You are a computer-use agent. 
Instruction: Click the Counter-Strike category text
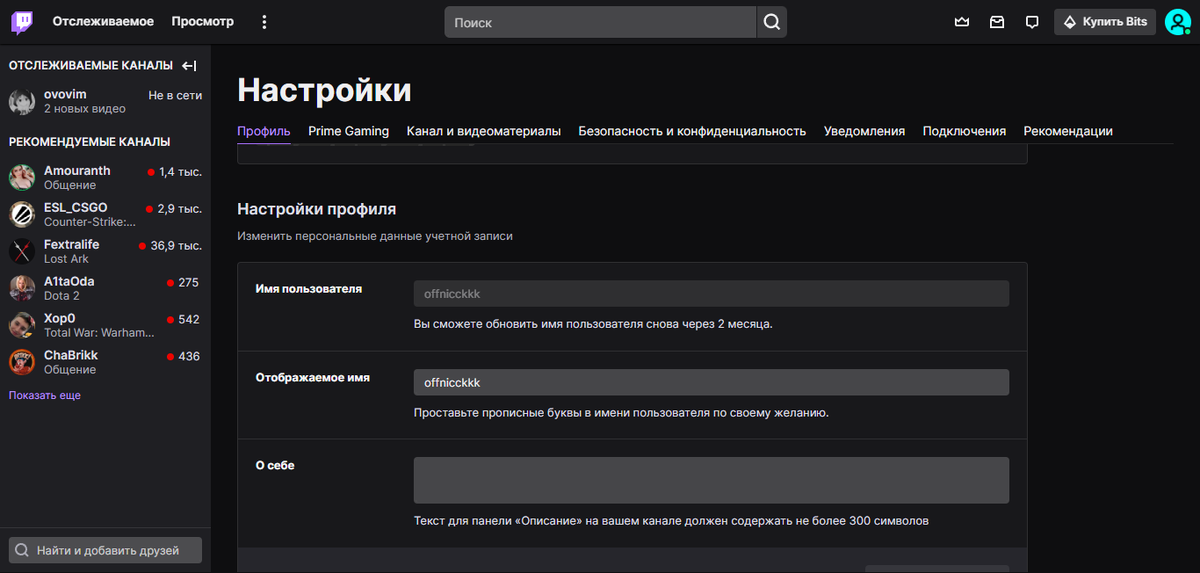90,222
